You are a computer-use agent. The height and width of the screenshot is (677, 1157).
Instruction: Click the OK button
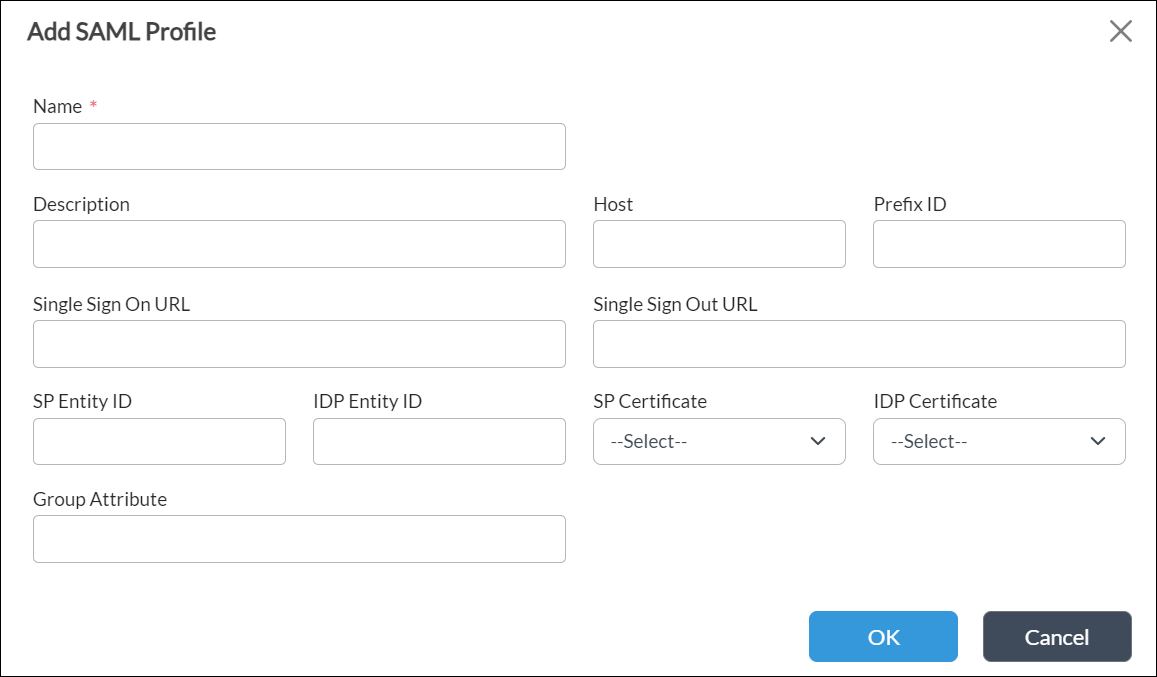pyautogui.click(x=883, y=636)
